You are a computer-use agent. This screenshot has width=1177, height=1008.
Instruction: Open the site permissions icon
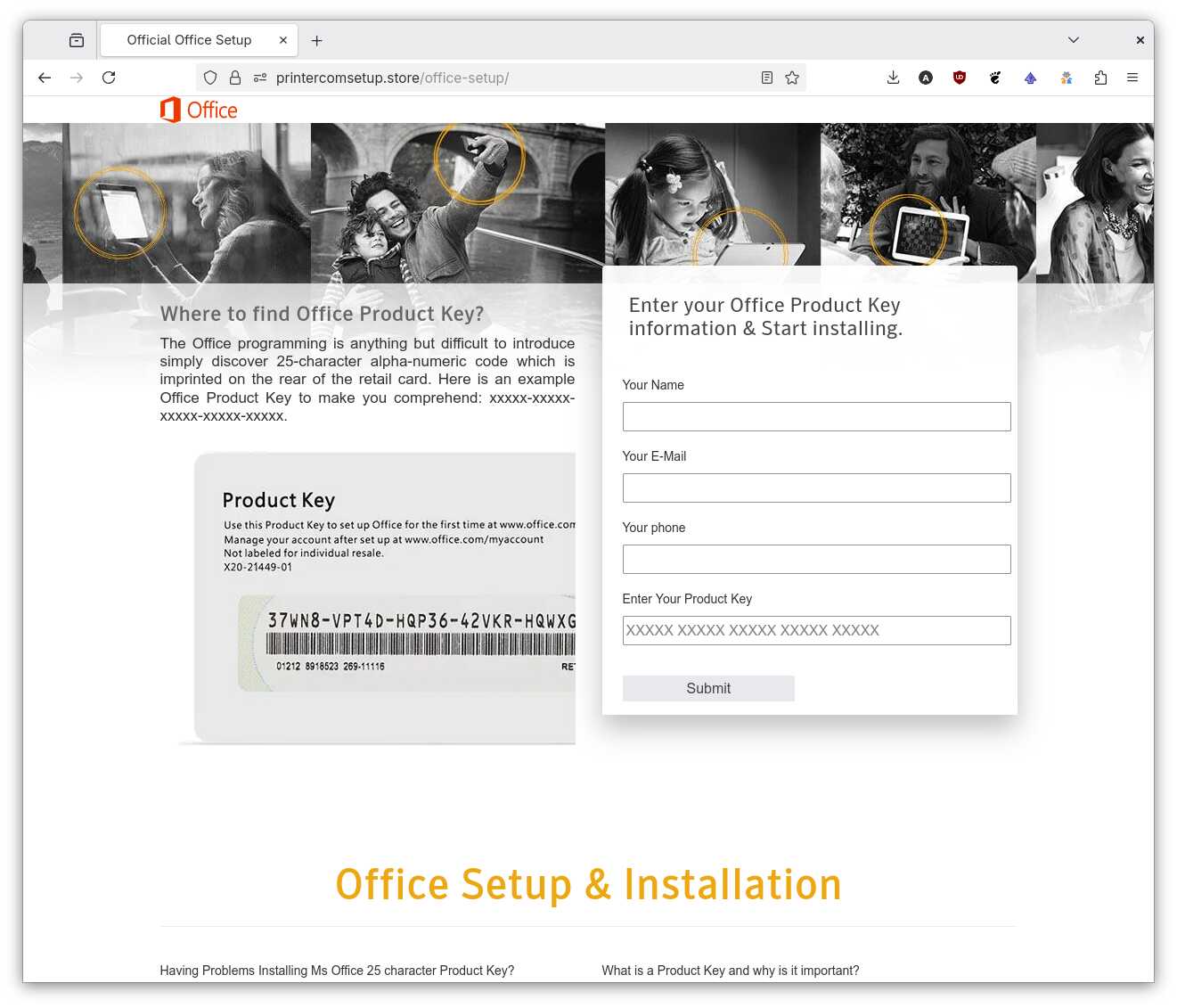click(x=260, y=78)
